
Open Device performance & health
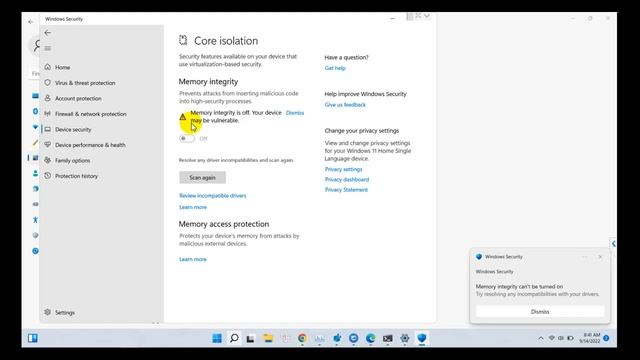(x=90, y=145)
